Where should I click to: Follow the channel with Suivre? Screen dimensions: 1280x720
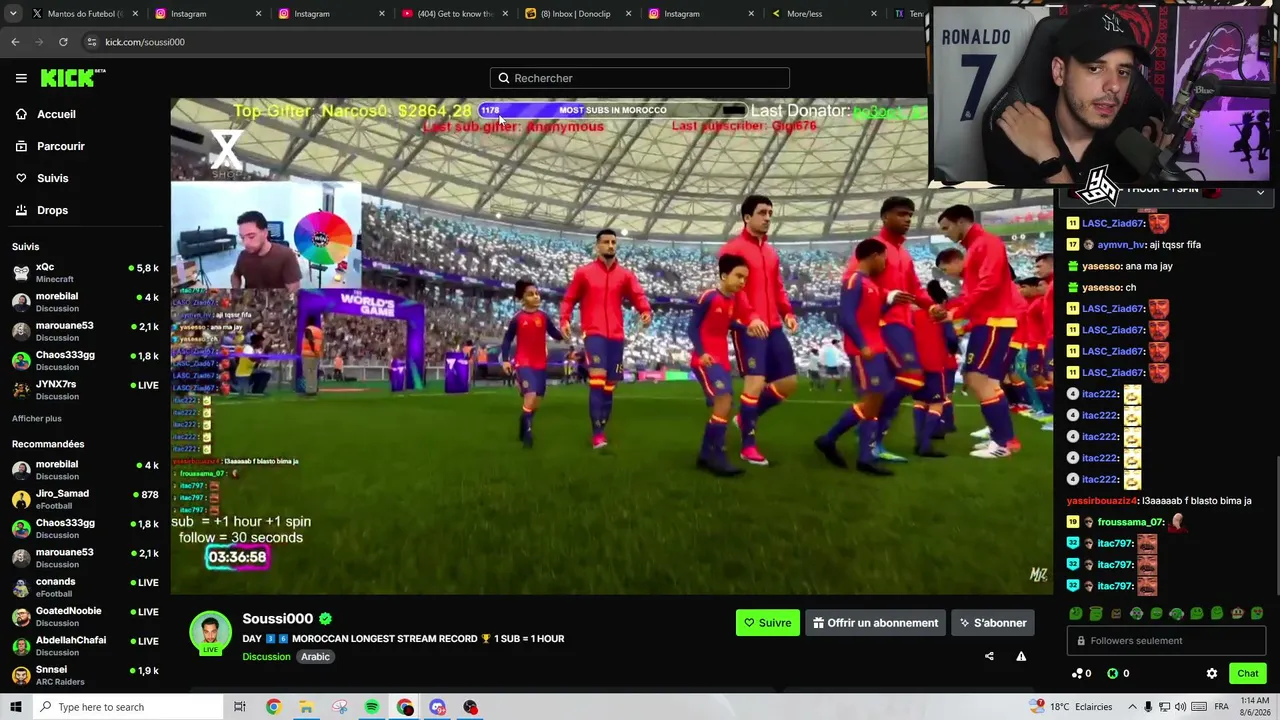coord(767,623)
